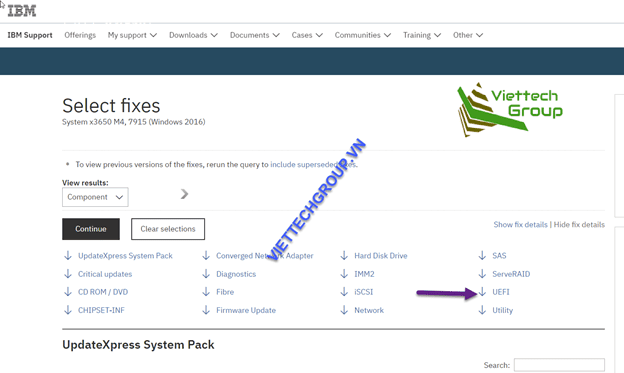
Task: Open the Communities dropdown menu
Action: 363,35
